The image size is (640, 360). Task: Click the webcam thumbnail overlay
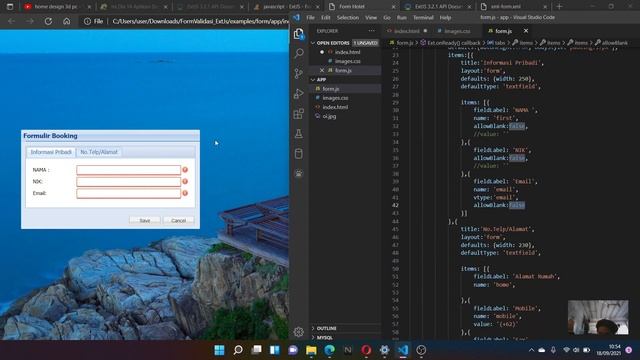598,318
